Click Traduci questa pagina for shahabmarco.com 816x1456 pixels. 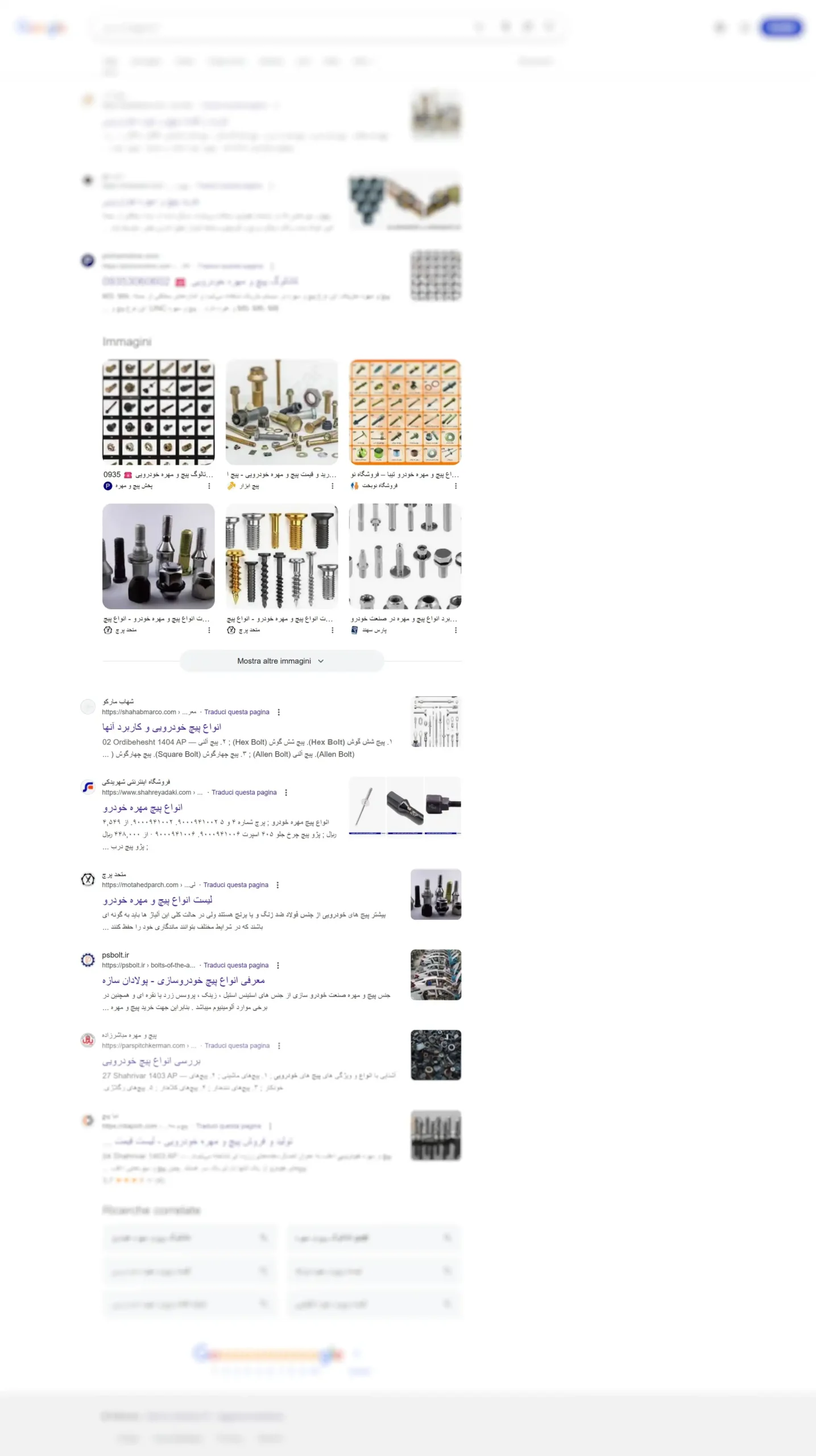(x=237, y=712)
